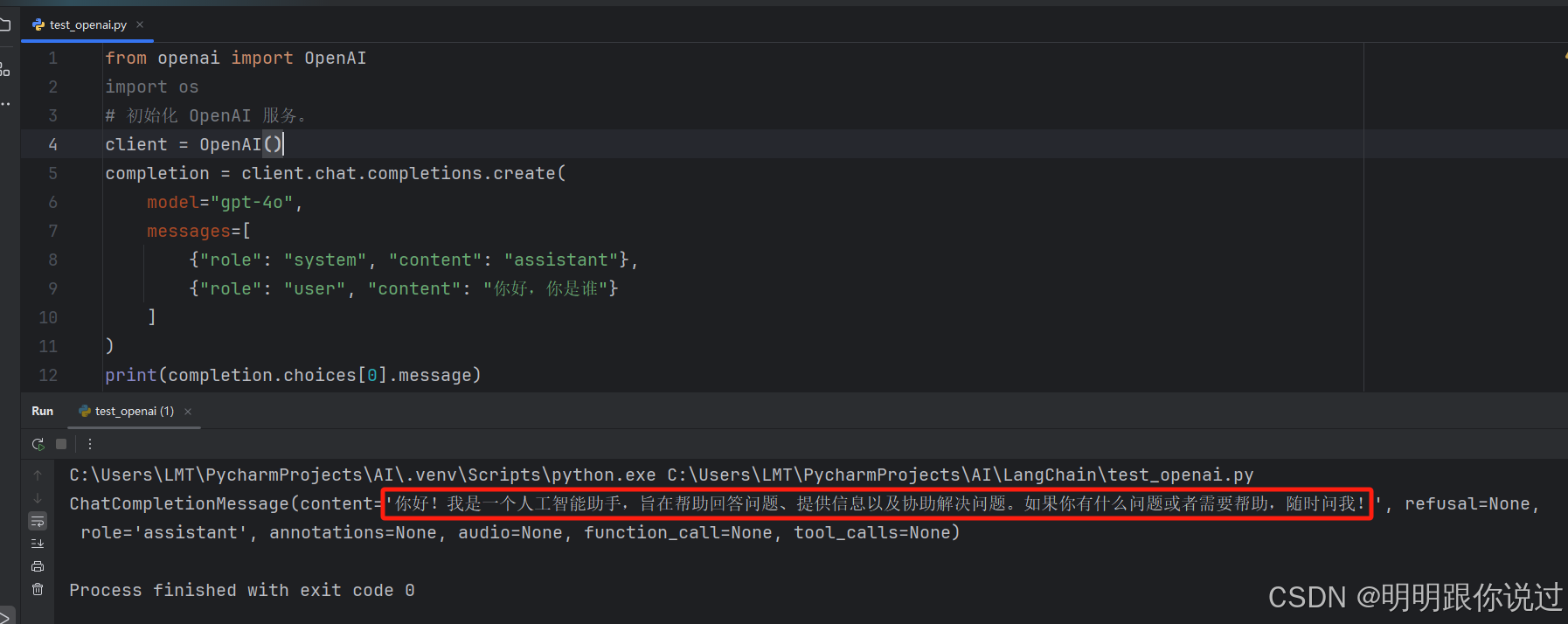Switch to the test_openai.py editor tab
The height and width of the screenshot is (624, 1568).
point(87,24)
